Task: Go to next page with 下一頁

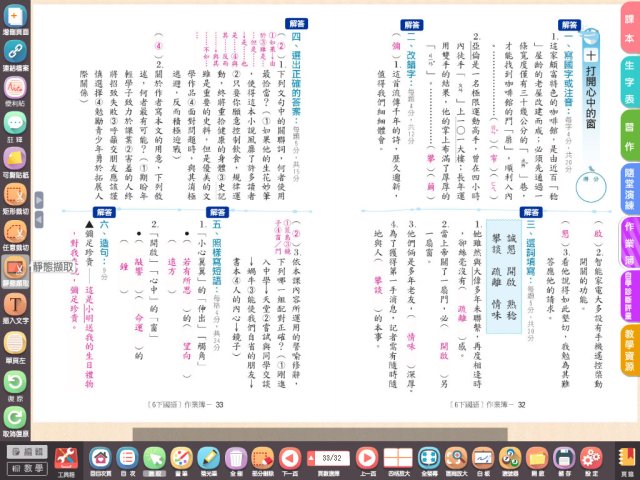Action: (x=290, y=458)
